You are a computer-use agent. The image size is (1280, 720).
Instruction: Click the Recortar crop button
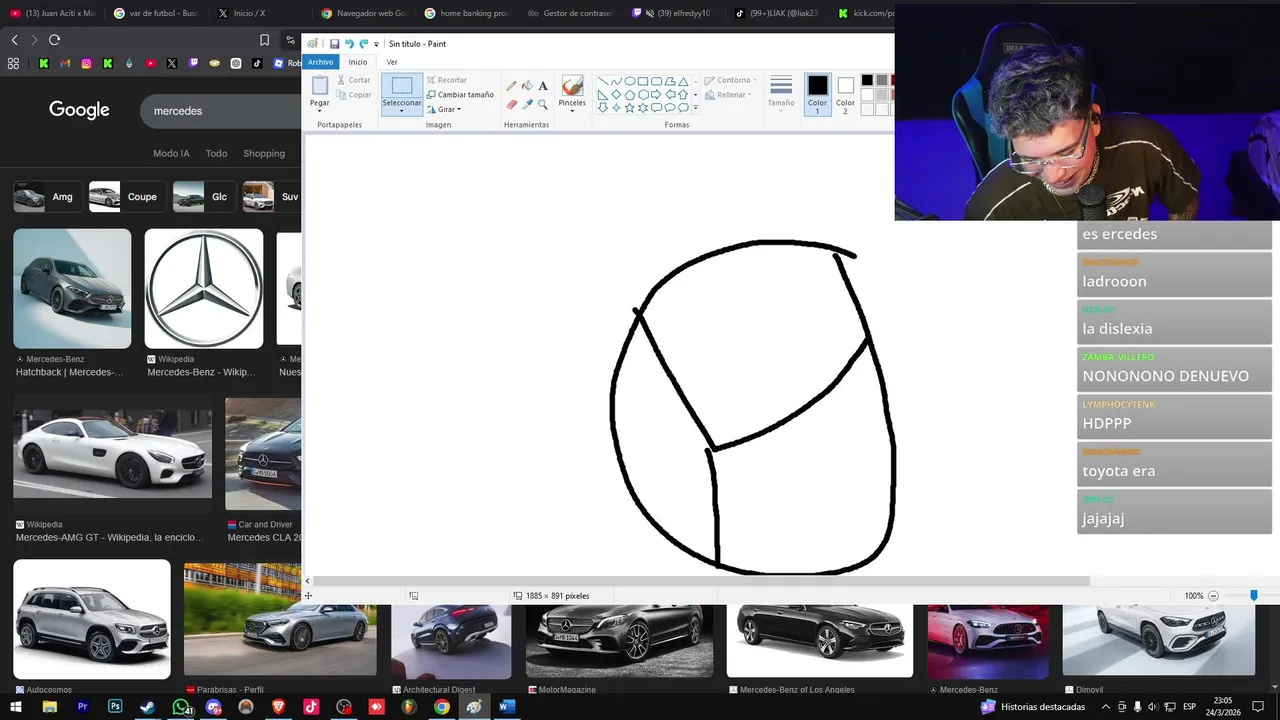coord(446,80)
